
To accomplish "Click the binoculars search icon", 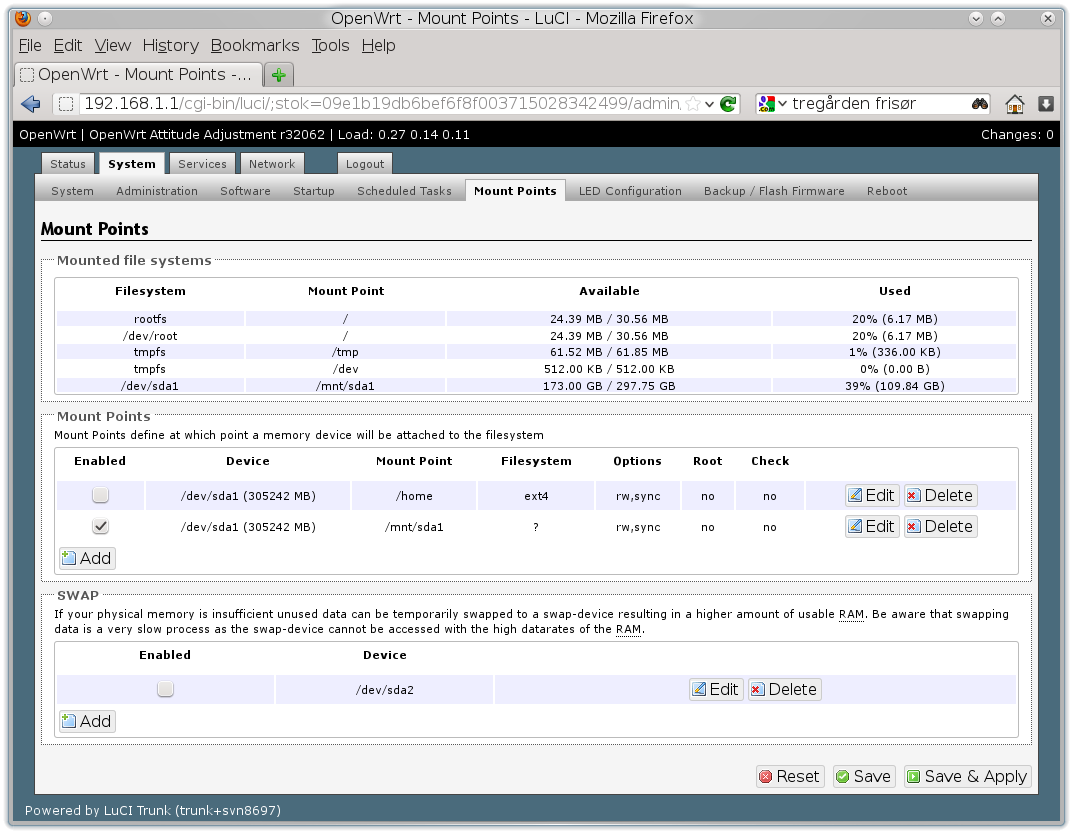I will click(x=980, y=104).
